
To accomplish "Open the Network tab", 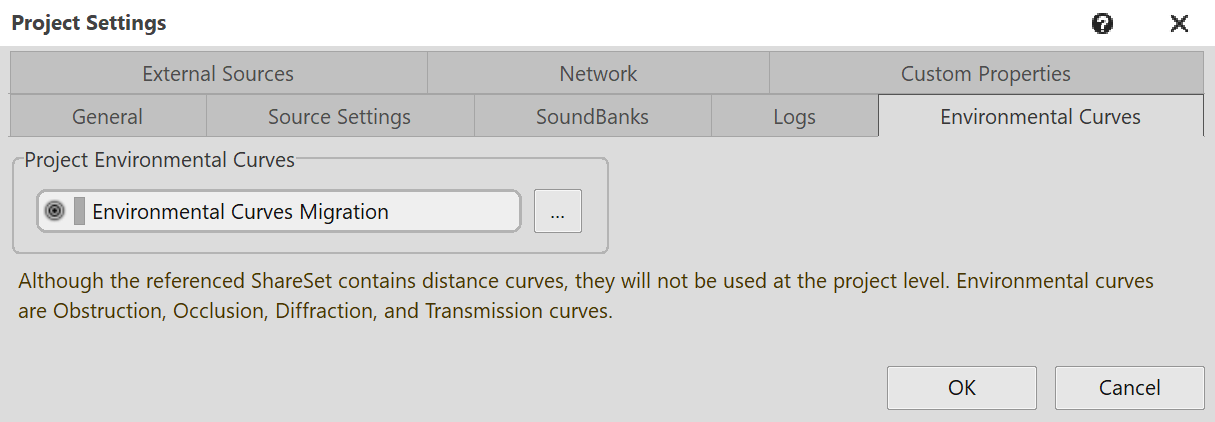I will tap(598, 74).
